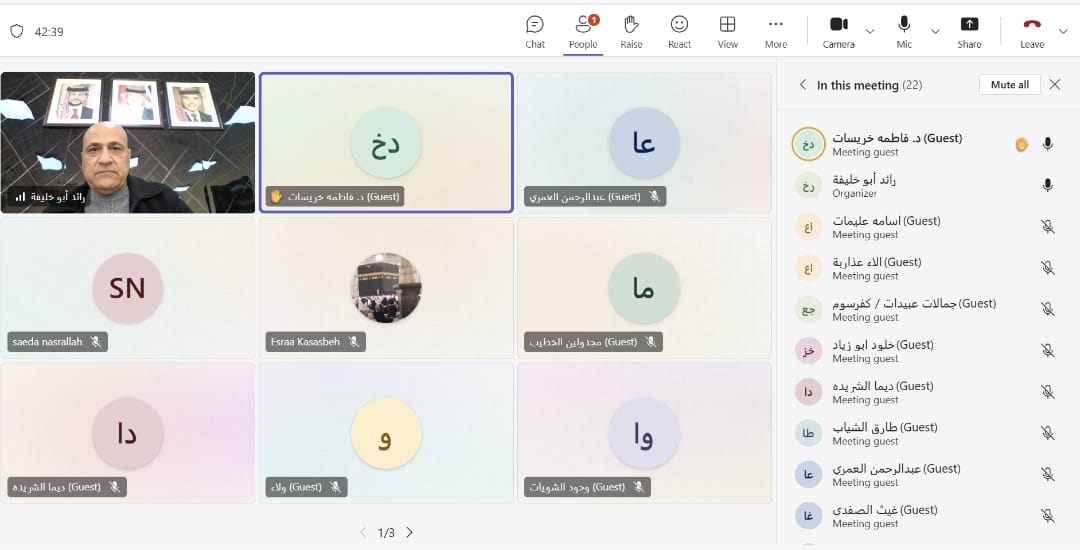Share your screen content
This screenshot has width=1080, height=550.
click(969, 31)
